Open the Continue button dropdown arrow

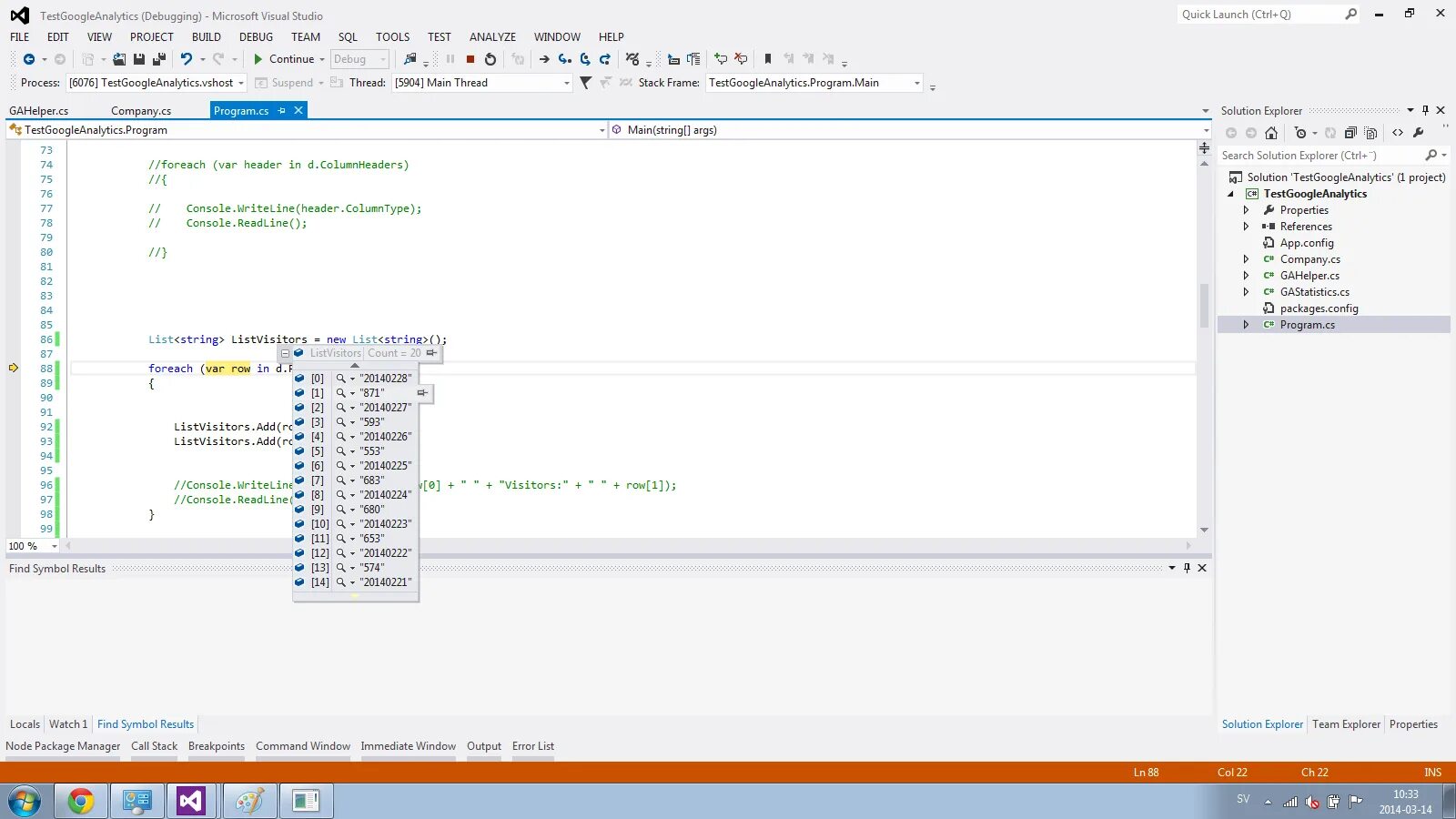click(321, 59)
